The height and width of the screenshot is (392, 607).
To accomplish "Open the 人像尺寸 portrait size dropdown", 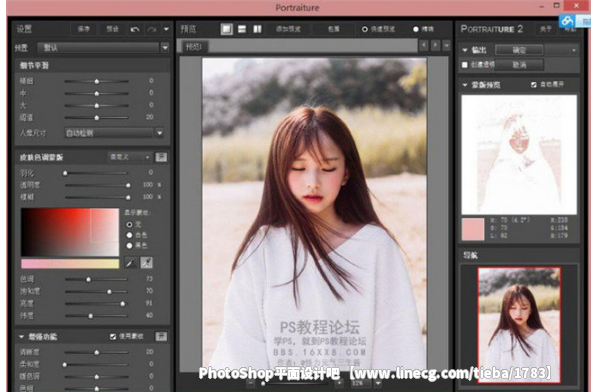I will pyautogui.click(x=114, y=133).
